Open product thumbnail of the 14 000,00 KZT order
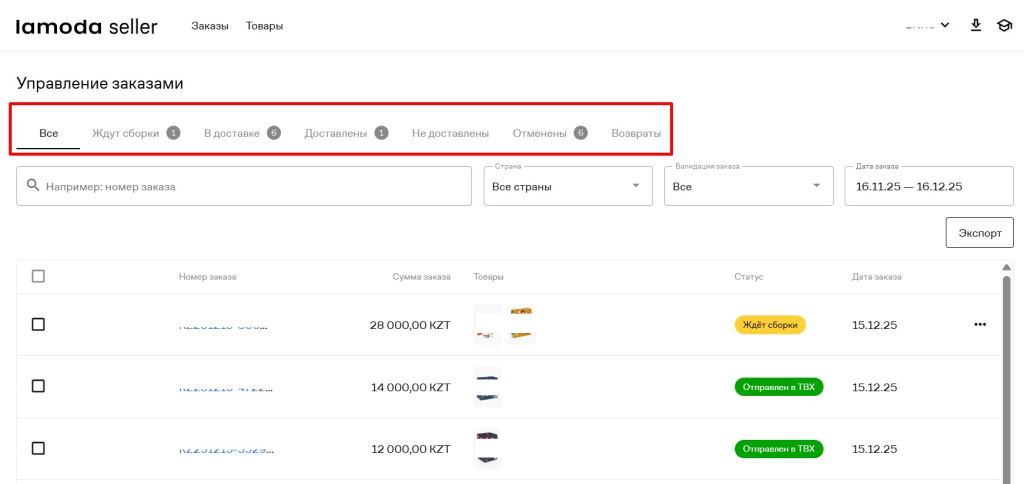Viewport: 1024px width, 484px height. pos(487,387)
